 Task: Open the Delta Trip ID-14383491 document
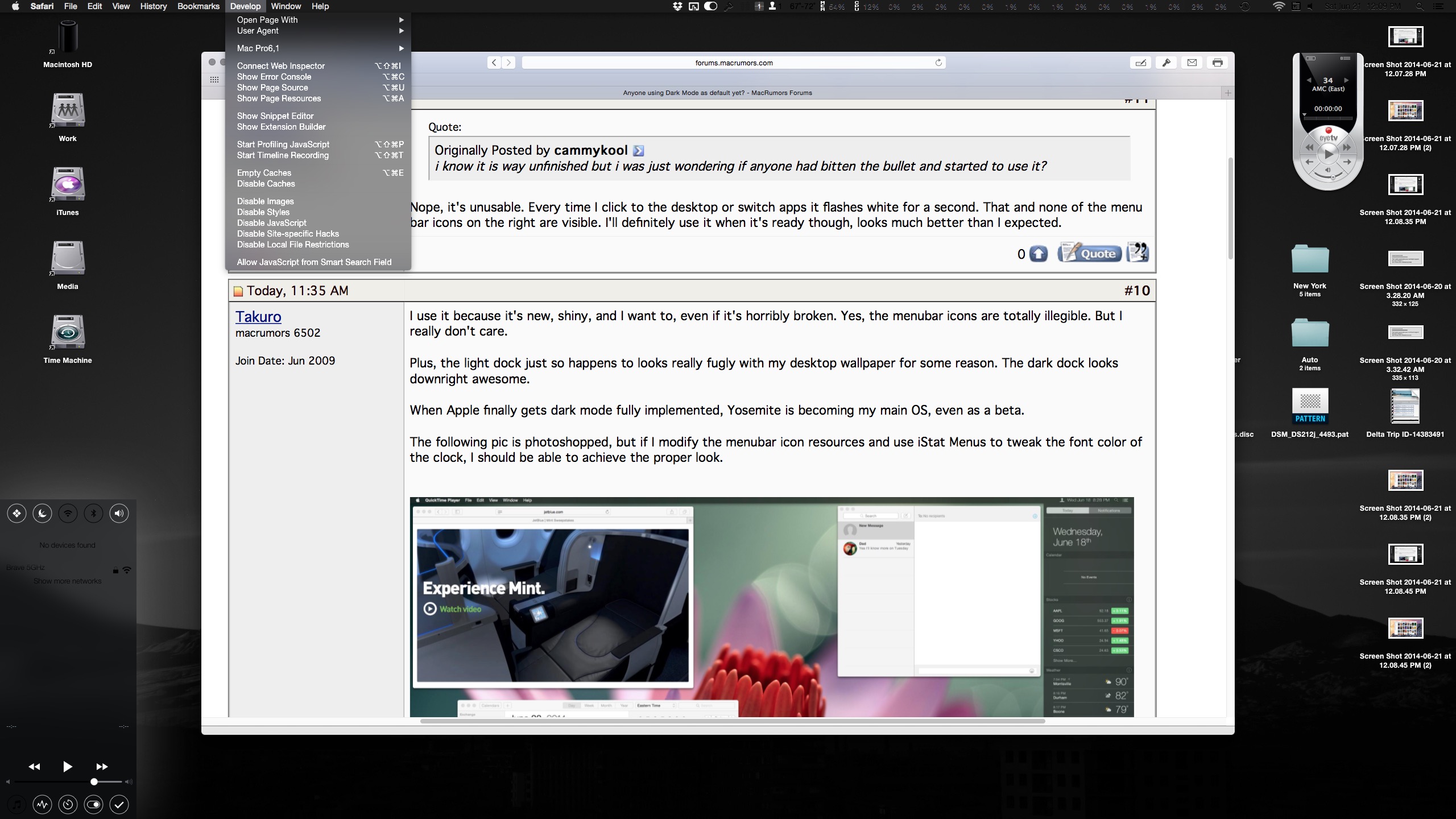point(1405,406)
